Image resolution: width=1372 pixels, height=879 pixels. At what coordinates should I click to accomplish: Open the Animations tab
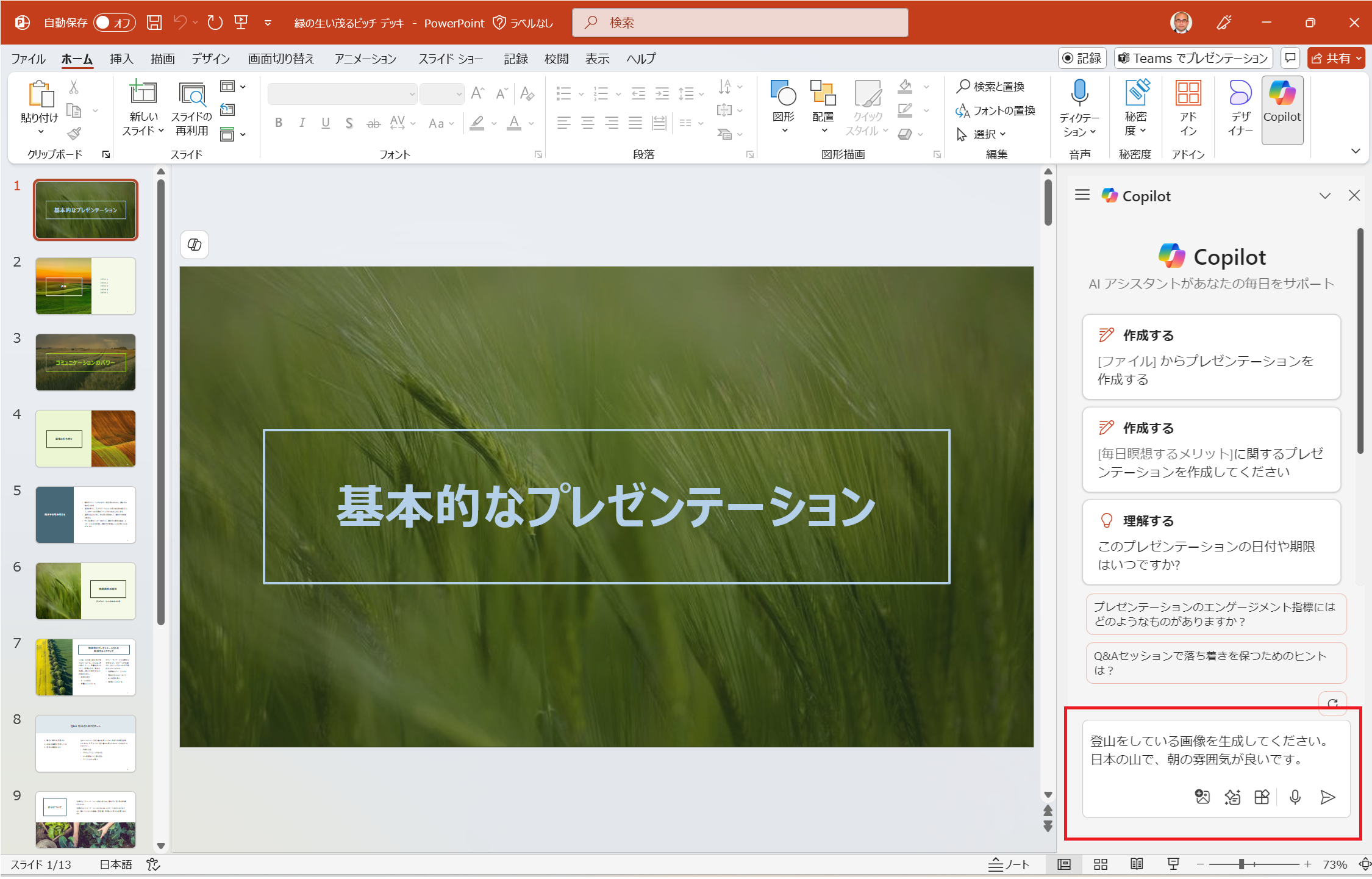click(x=365, y=59)
